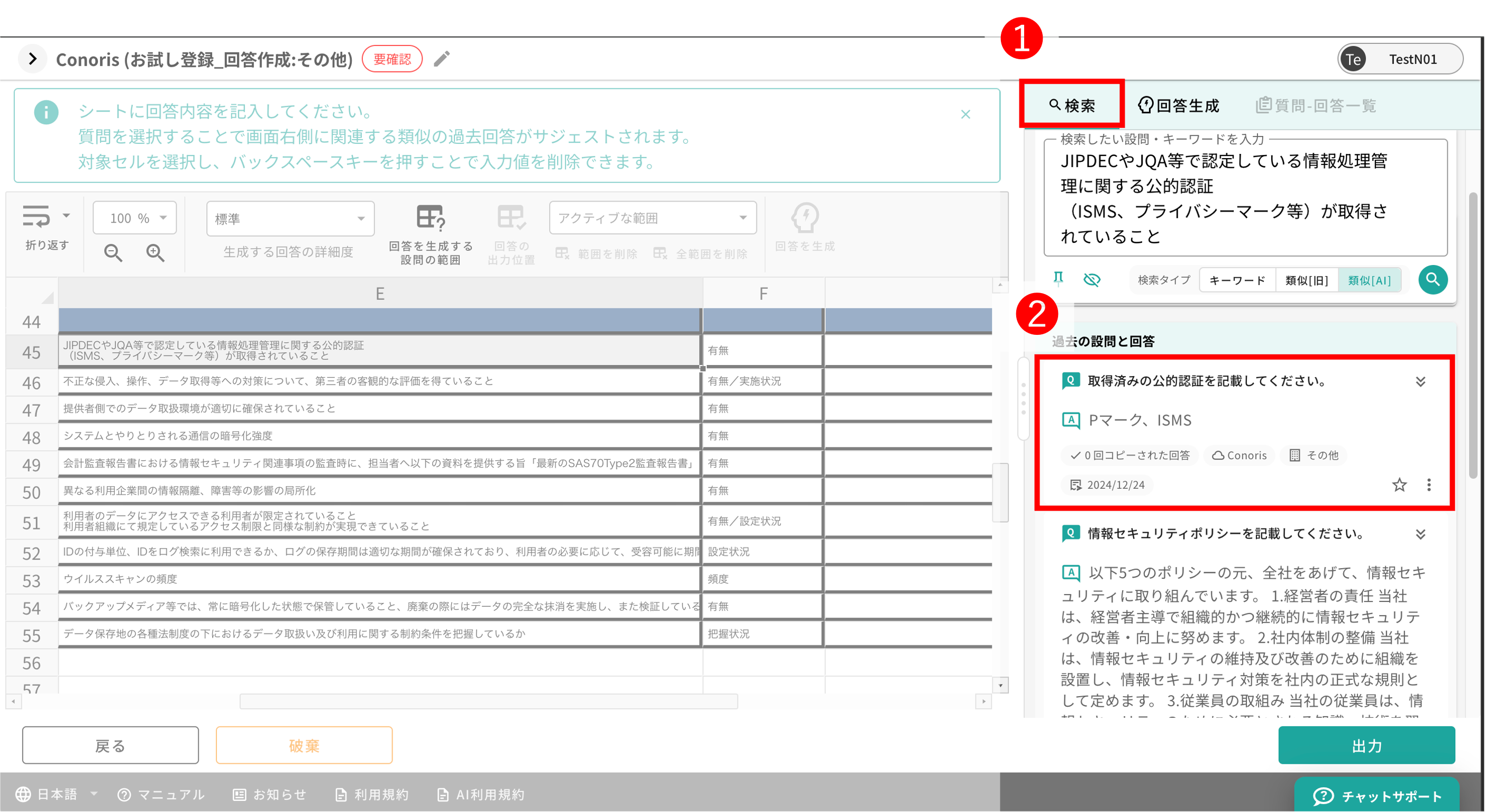
Task: Toggle the crossed-eye visibility icon
Action: click(1091, 280)
